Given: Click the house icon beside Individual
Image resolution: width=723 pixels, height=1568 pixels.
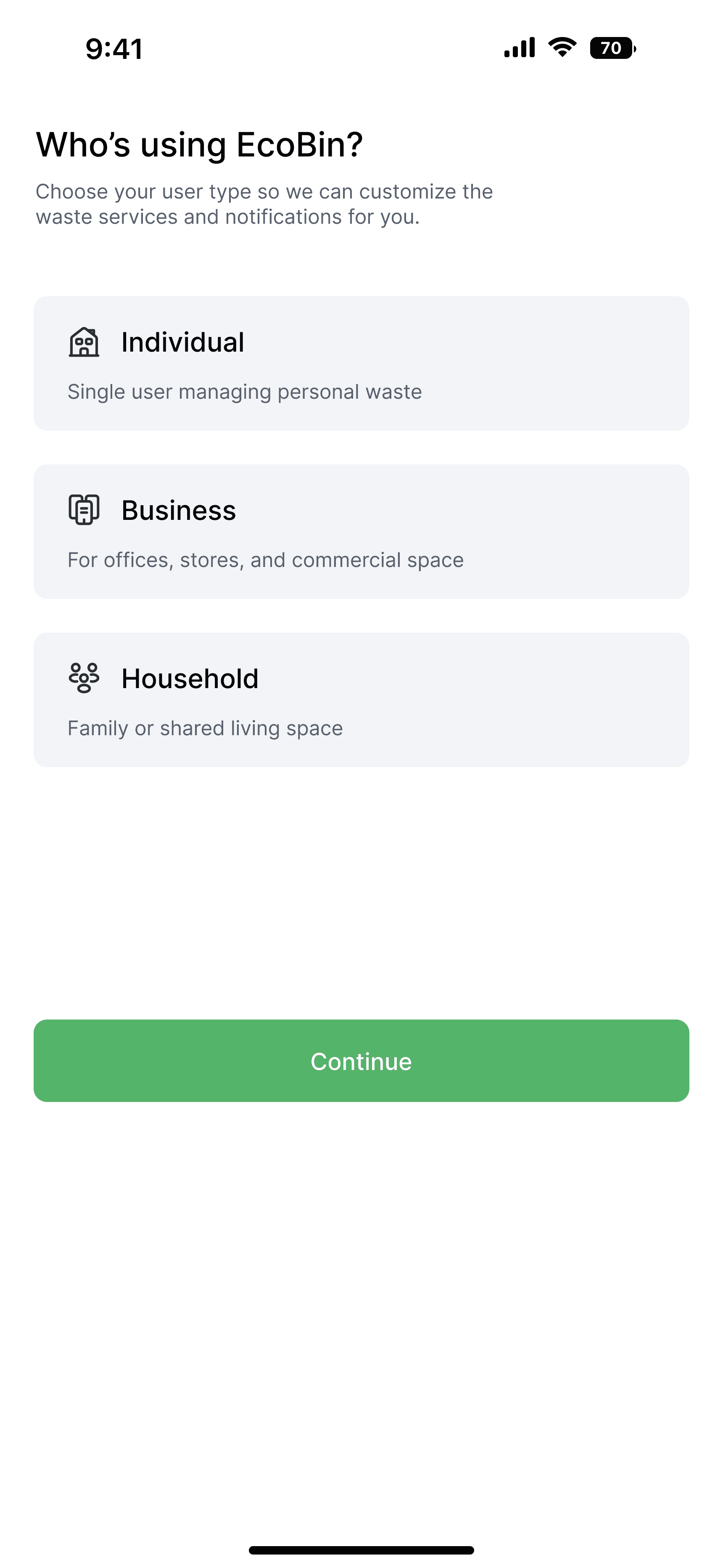Looking at the screenshot, I should click(x=84, y=342).
